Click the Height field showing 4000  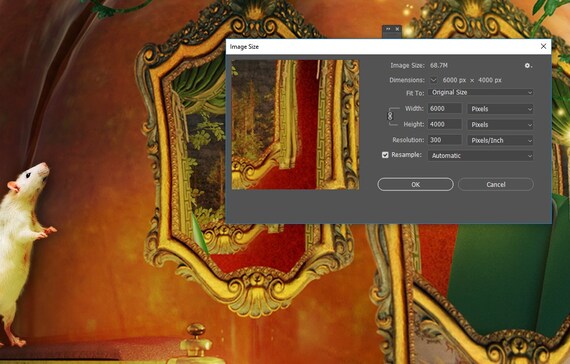[x=445, y=124]
